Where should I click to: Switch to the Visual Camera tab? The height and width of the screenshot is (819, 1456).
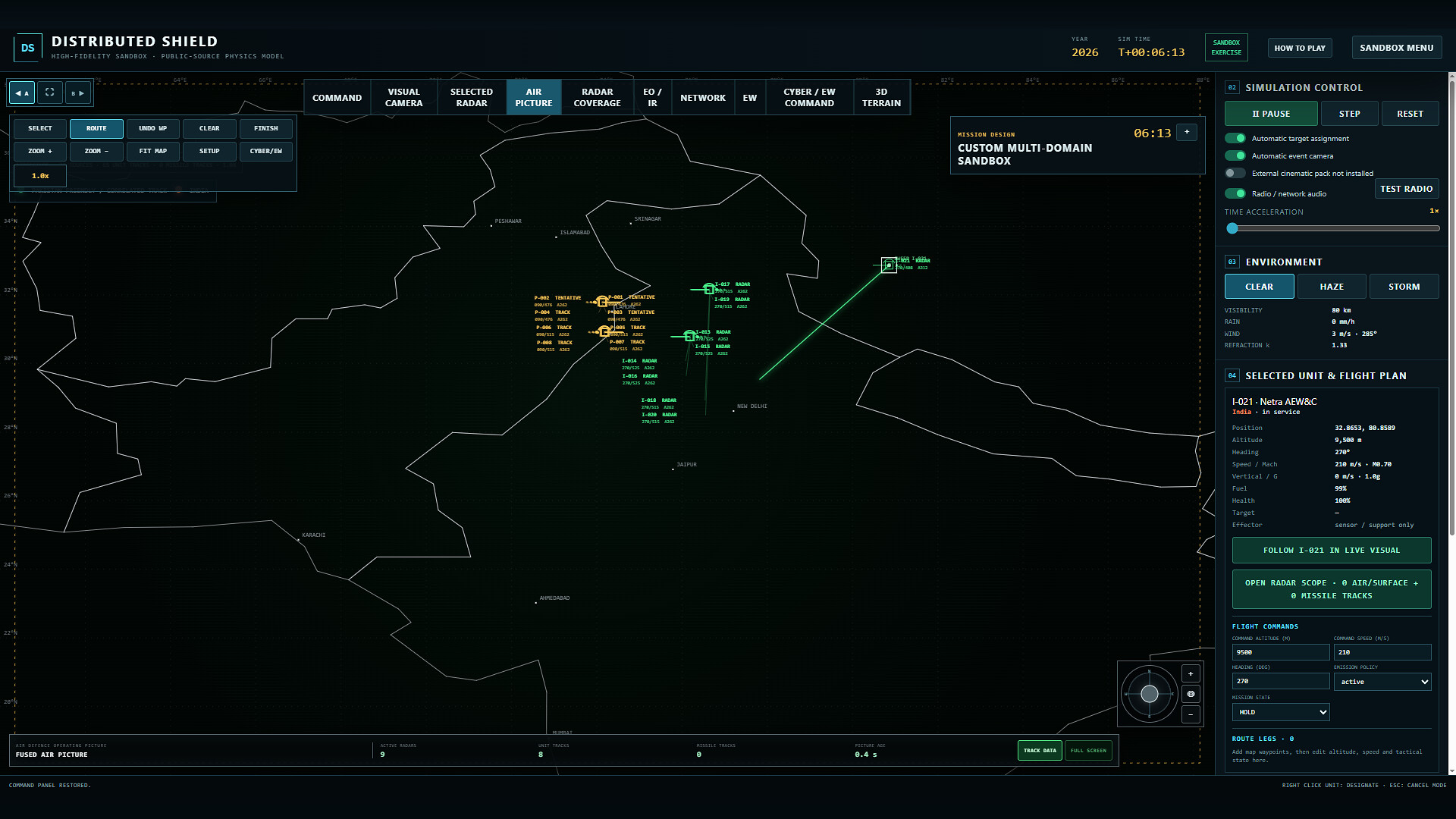click(403, 97)
